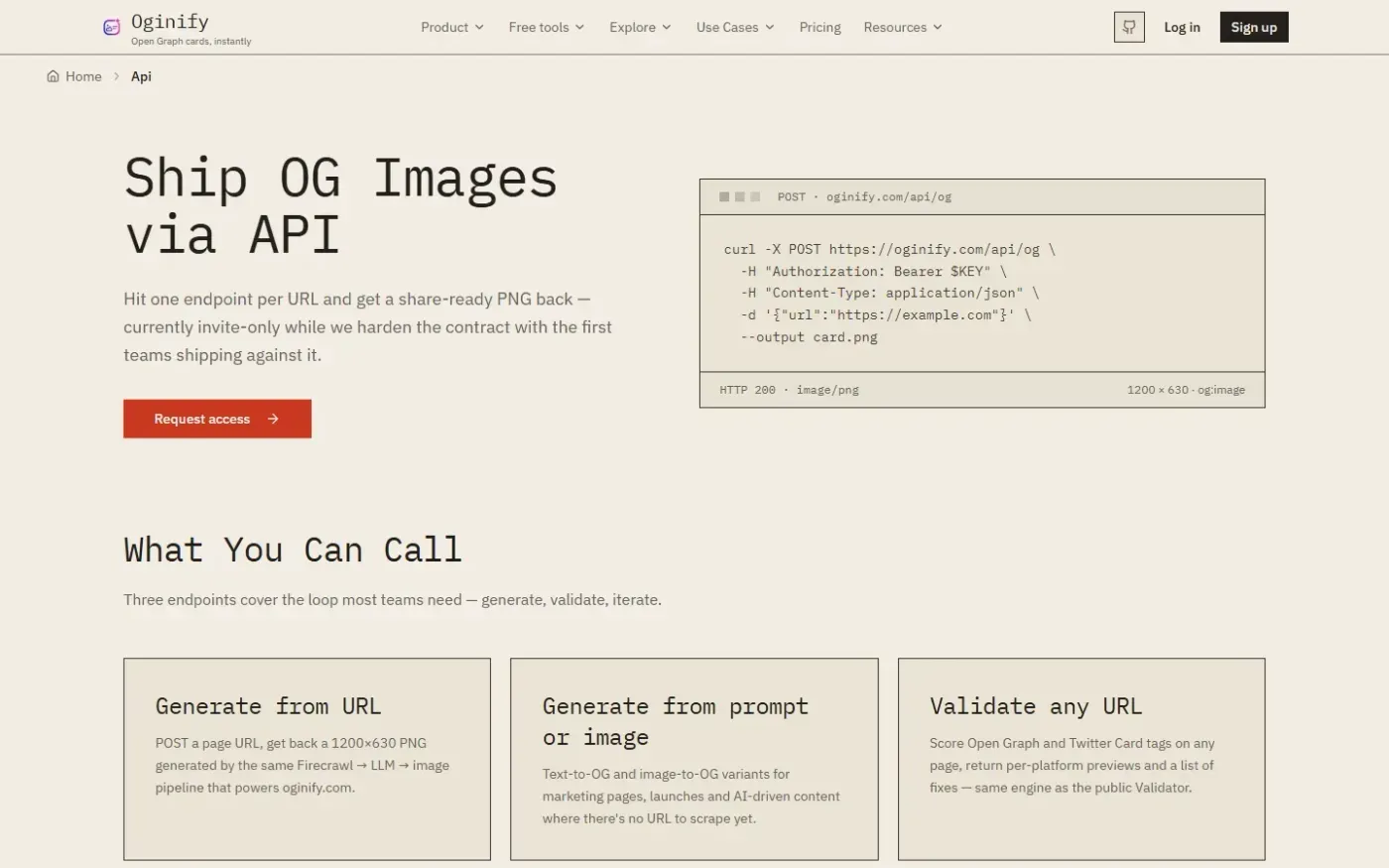The width and height of the screenshot is (1389, 868).
Task: Click the "--output card.png" code line
Action: pyautogui.click(x=809, y=337)
